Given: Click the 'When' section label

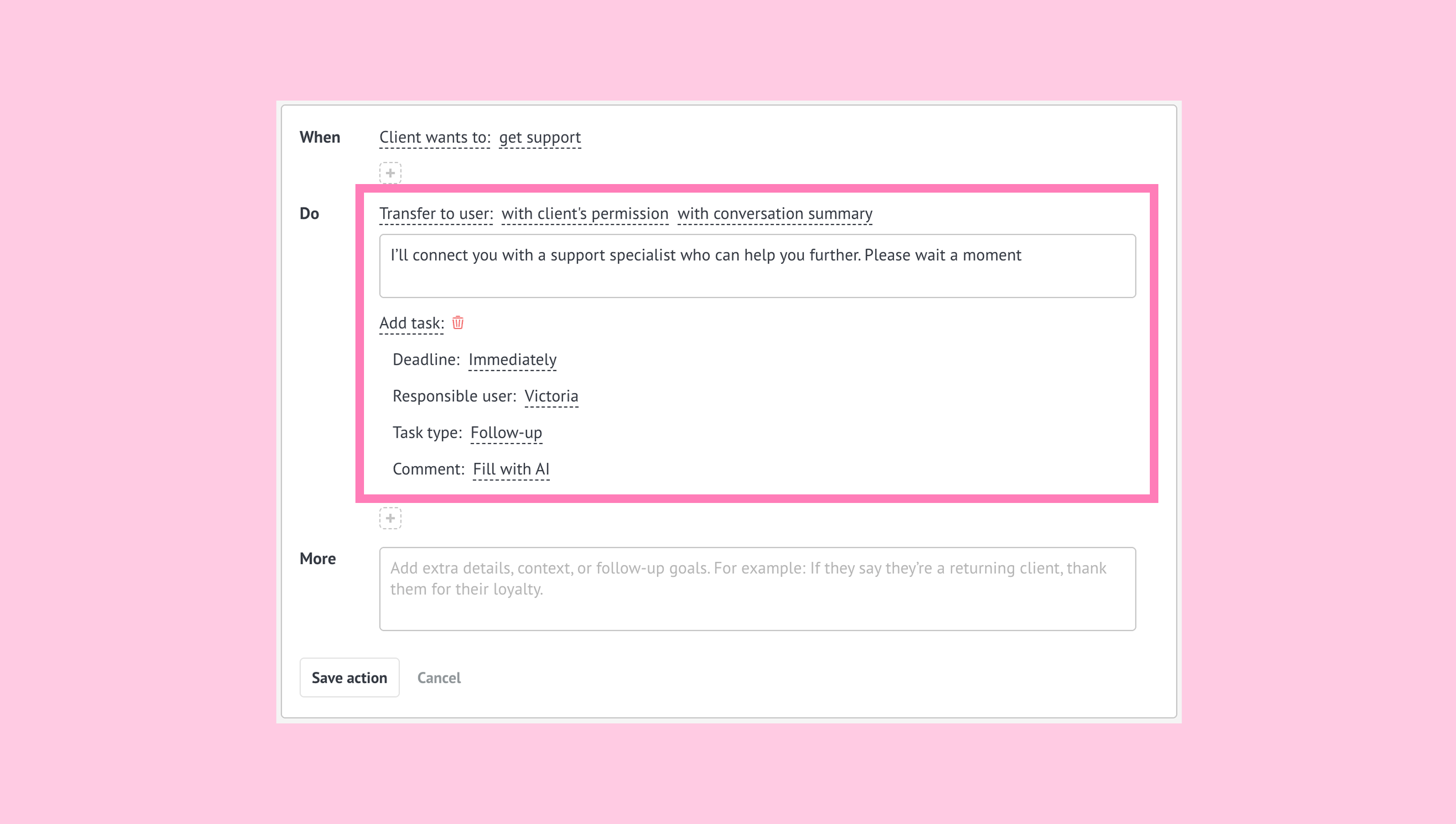Looking at the screenshot, I should (x=320, y=138).
